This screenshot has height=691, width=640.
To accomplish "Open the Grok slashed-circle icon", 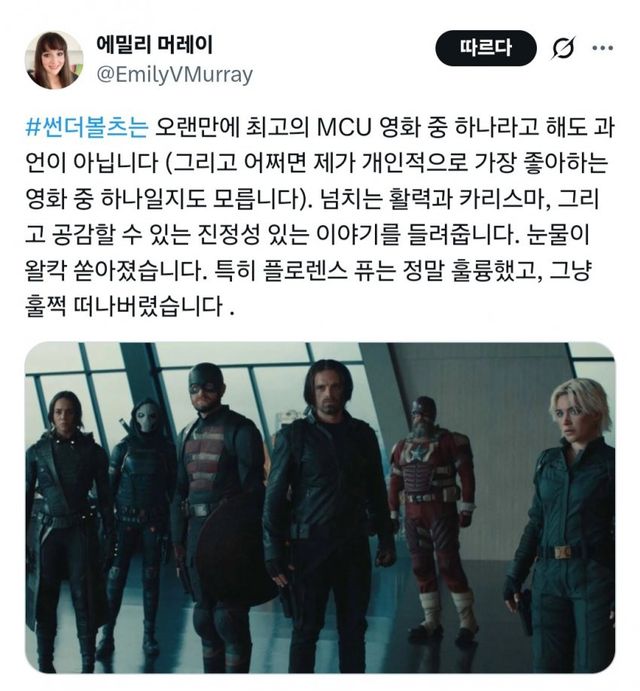I will [x=563, y=48].
